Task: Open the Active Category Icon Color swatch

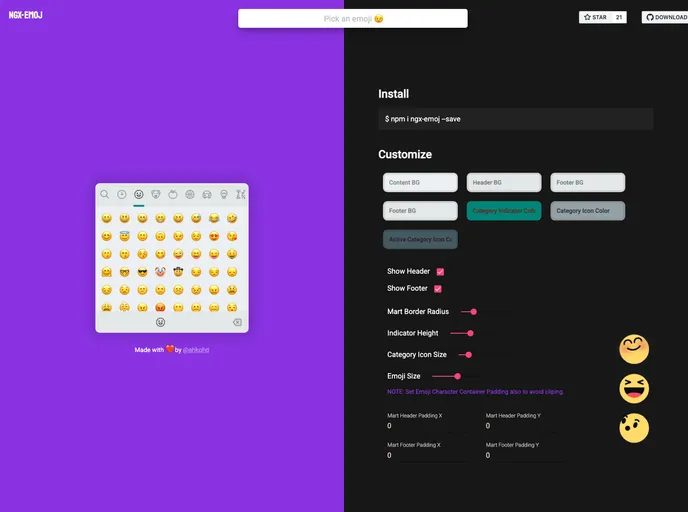Action: coord(420,239)
